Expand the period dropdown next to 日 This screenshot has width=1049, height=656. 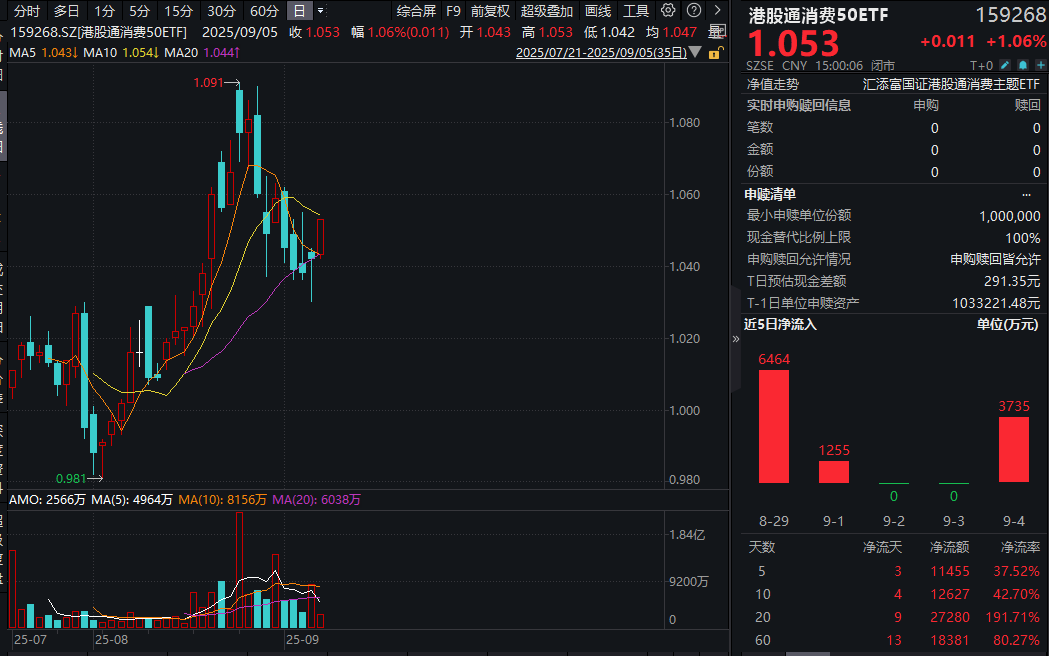tap(320, 11)
